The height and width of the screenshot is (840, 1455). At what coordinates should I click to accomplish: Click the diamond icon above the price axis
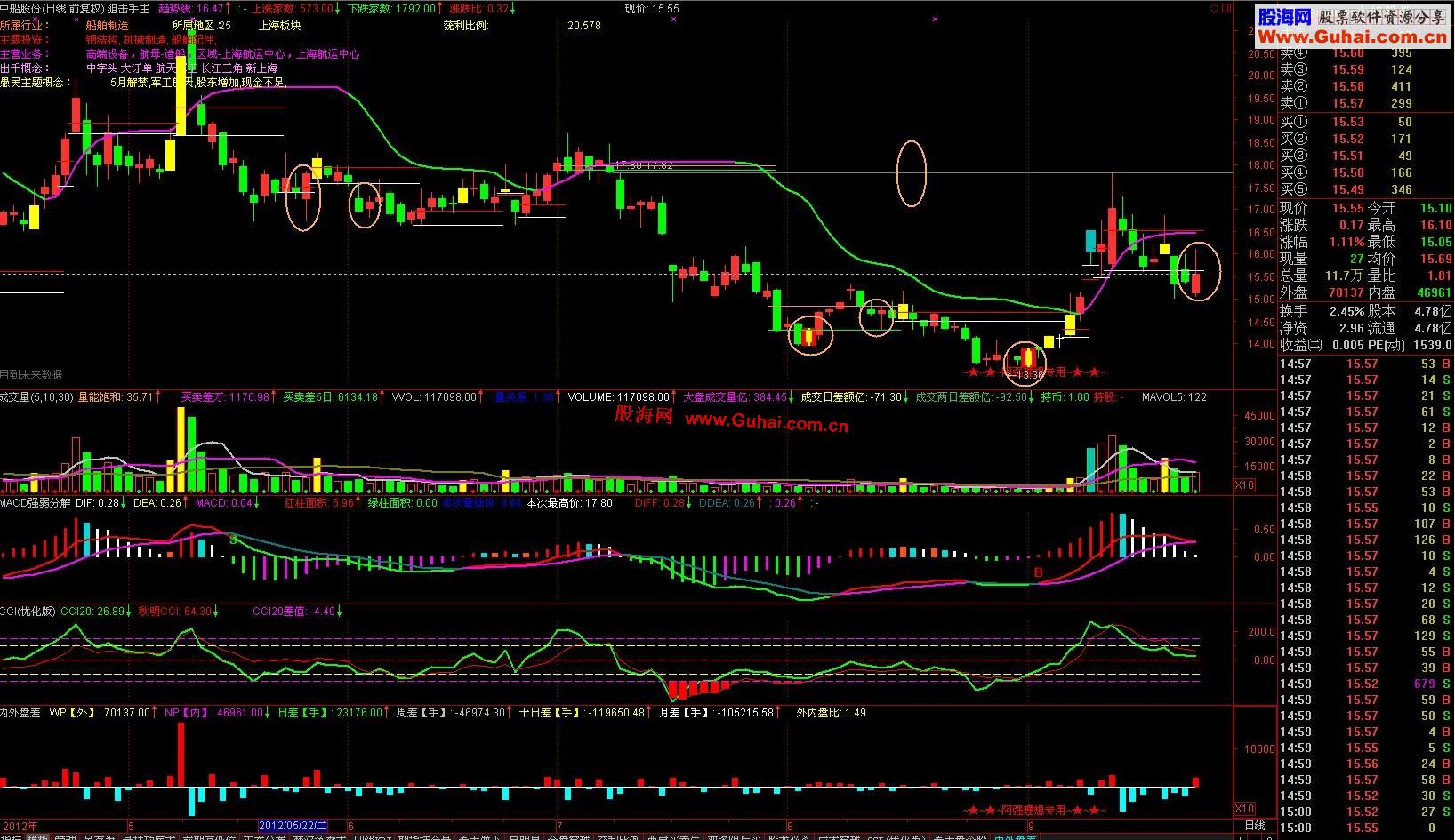click(1213, 8)
